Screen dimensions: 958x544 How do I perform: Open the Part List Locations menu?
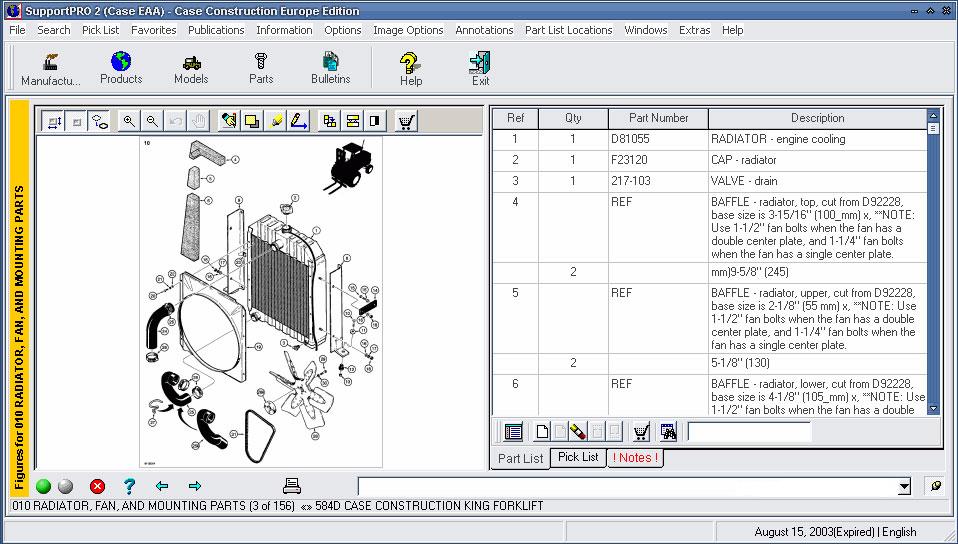pos(569,30)
